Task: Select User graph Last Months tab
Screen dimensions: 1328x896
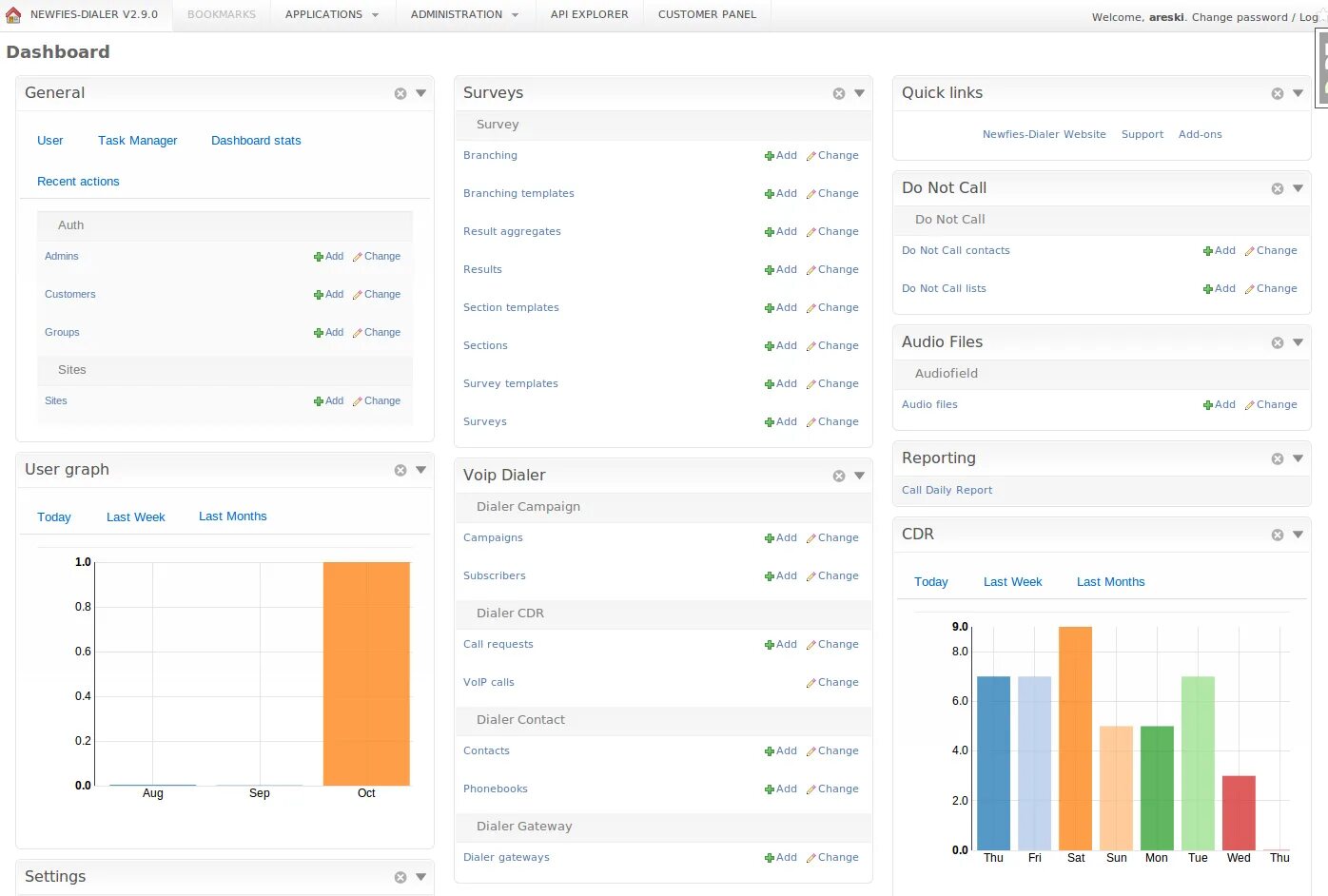Action: coord(233,516)
